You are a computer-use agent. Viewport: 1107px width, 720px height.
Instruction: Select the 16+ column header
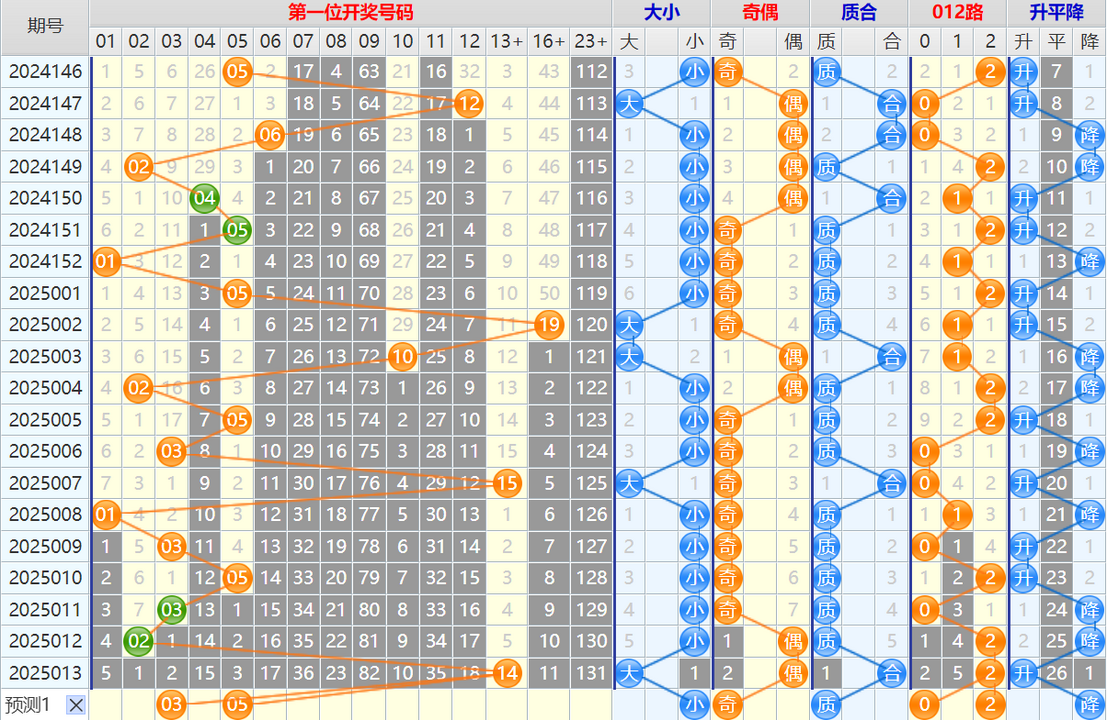pyautogui.click(x=549, y=41)
